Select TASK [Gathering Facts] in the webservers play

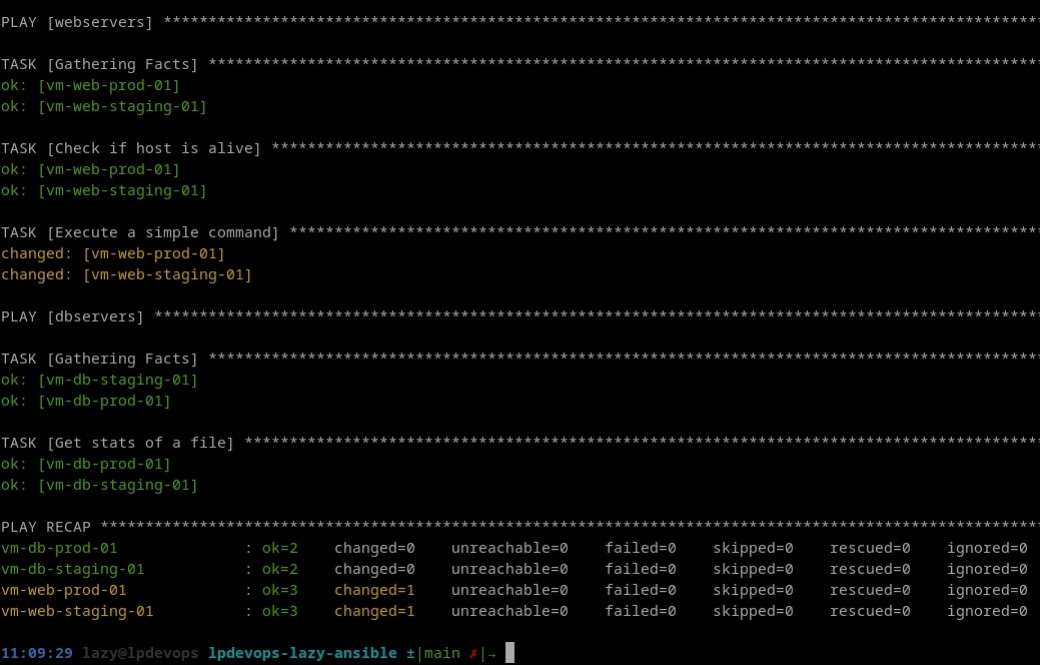[x=520, y=64]
